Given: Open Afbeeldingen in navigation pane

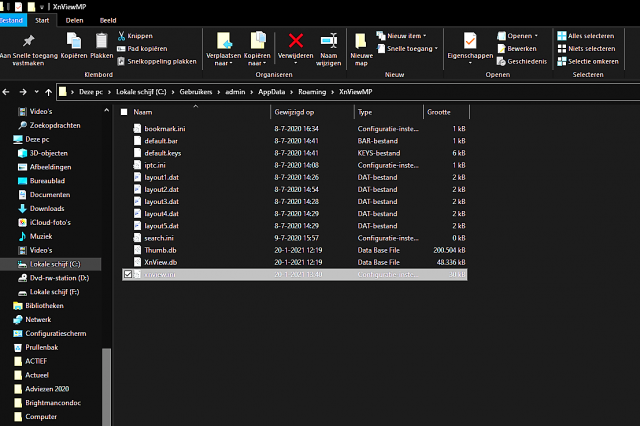Looking at the screenshot, I should pyautogui.click(x=44, y=167).
